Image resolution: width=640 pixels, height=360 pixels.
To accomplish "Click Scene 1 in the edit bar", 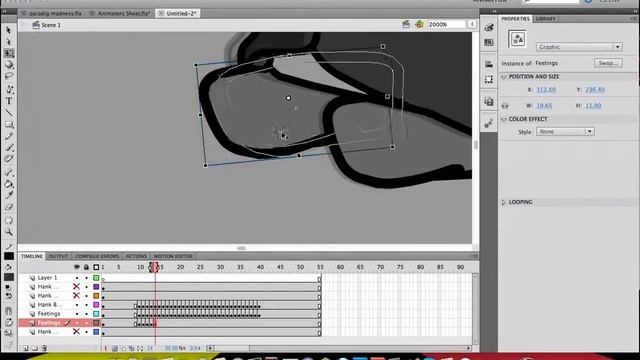I will point(51,25).
